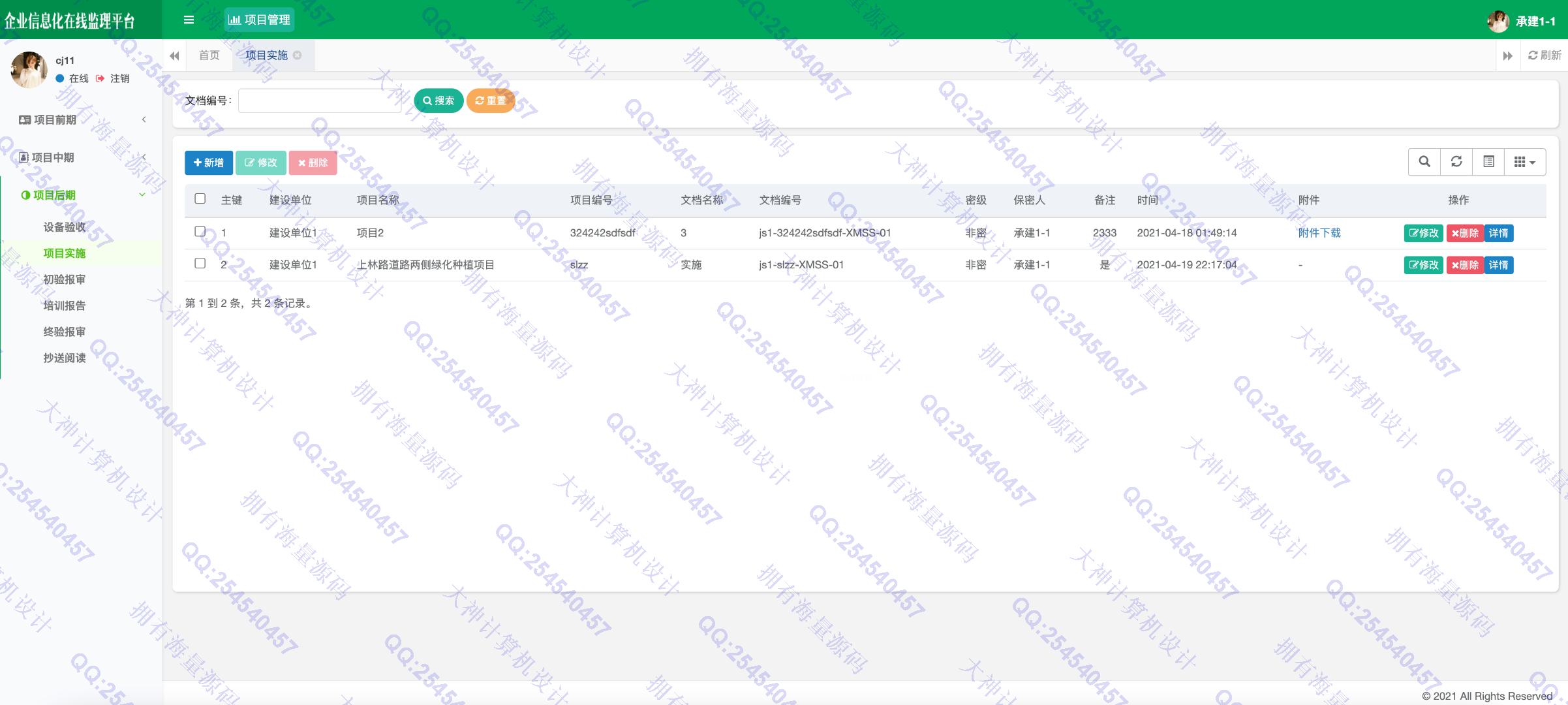This screenshot has width=1568, height=705.
Task: Click the scroll tabs left double-arrow icon
Action: 174,55
